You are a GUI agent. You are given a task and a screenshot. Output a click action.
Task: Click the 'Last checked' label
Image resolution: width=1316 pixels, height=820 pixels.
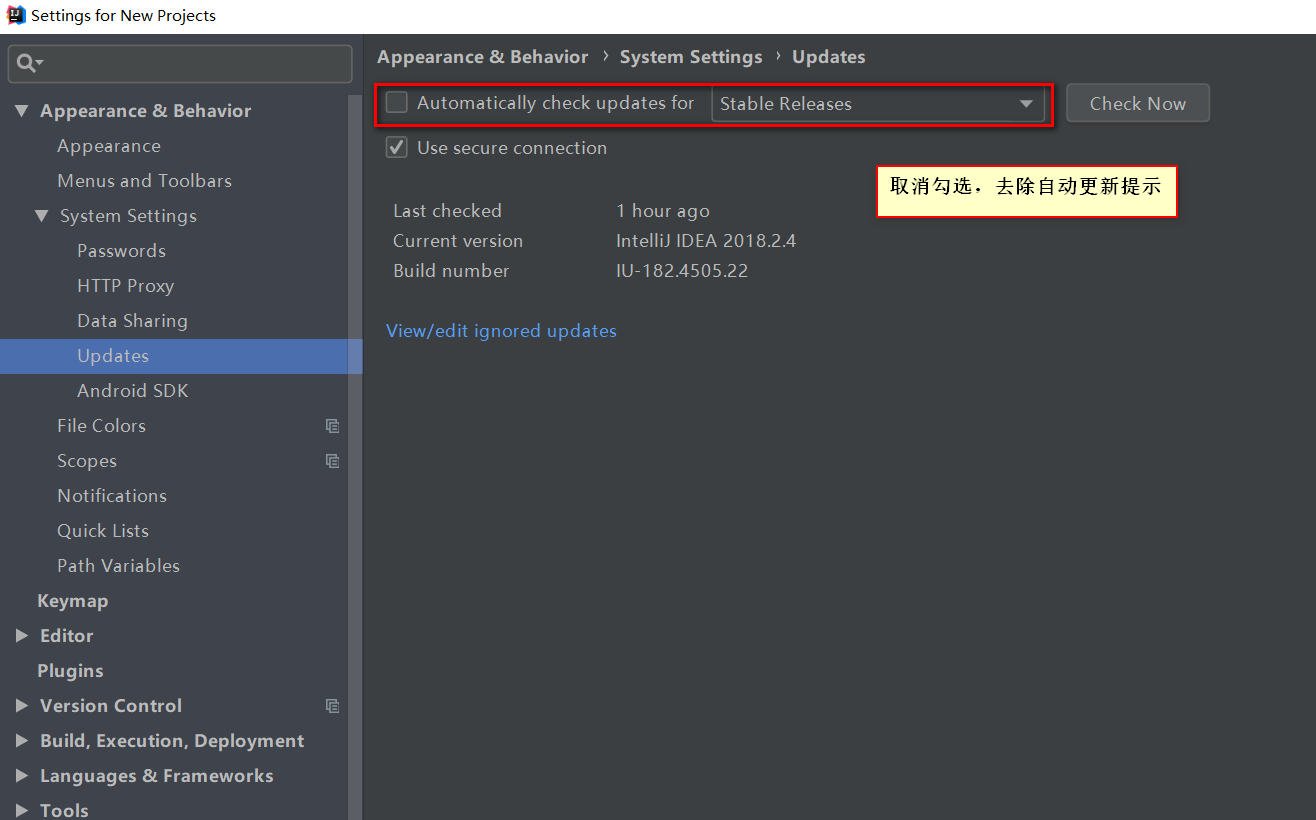[447, 211]
